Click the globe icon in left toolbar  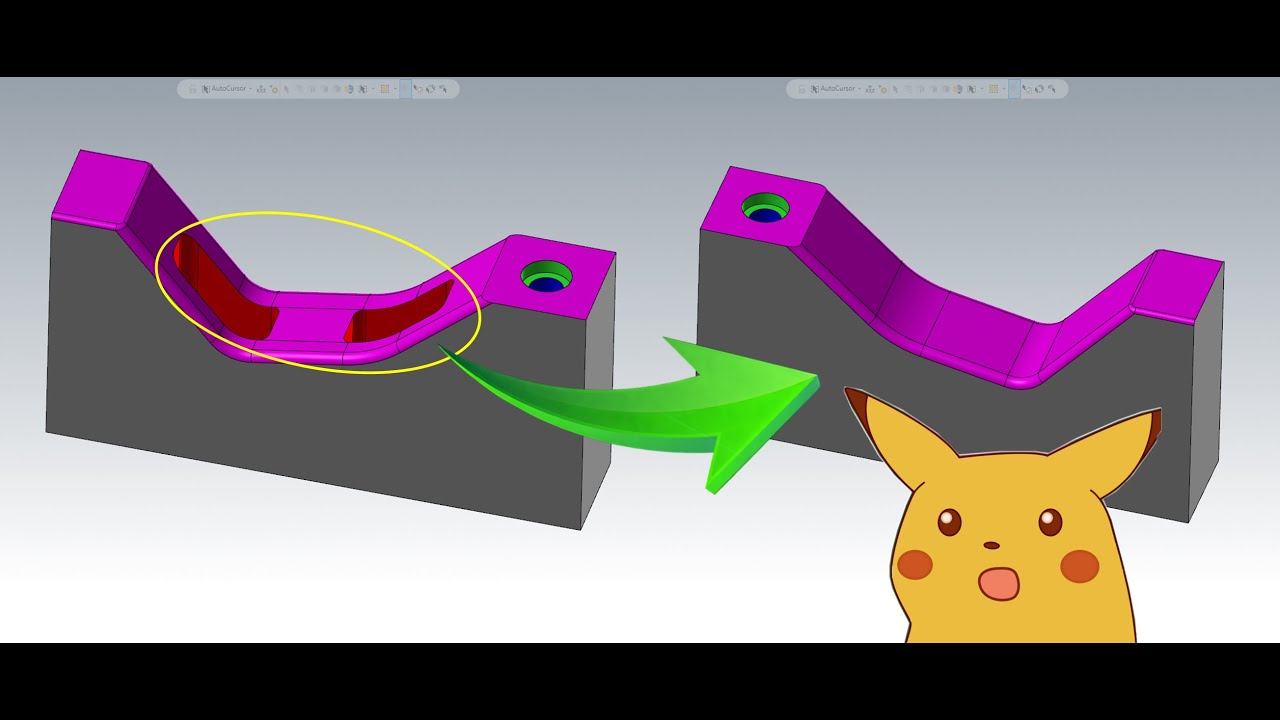[349, 89]
